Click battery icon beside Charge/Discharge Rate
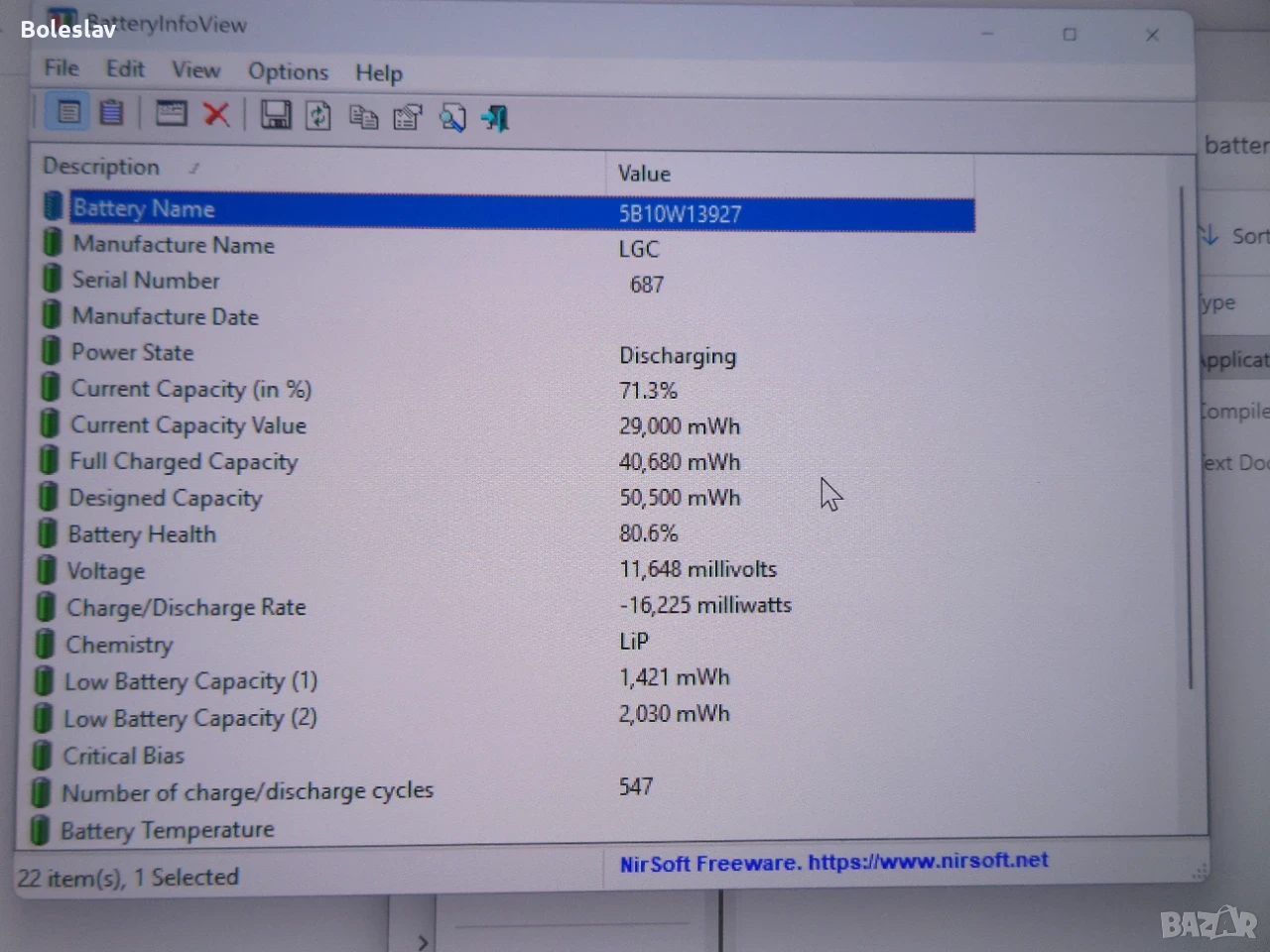Screen dimensions: 1270x952 (x=45, y=607)
